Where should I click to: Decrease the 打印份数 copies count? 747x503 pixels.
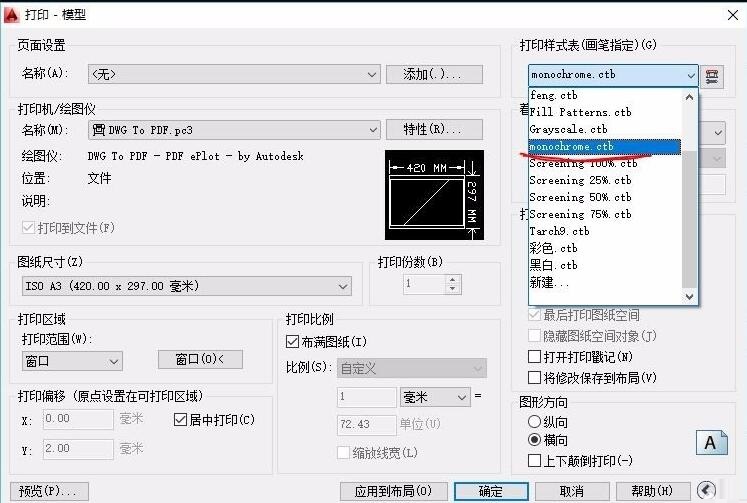pos(453,289)
